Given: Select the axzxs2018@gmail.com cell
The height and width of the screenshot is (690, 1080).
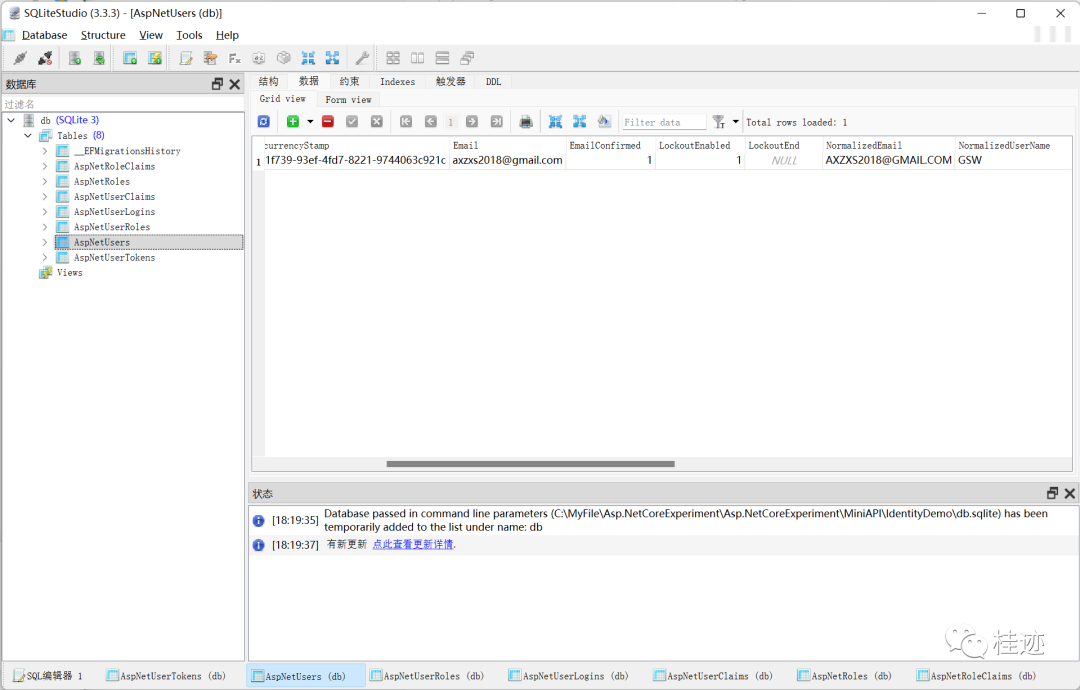Looking at the screenshot, I should pos(508,160).
